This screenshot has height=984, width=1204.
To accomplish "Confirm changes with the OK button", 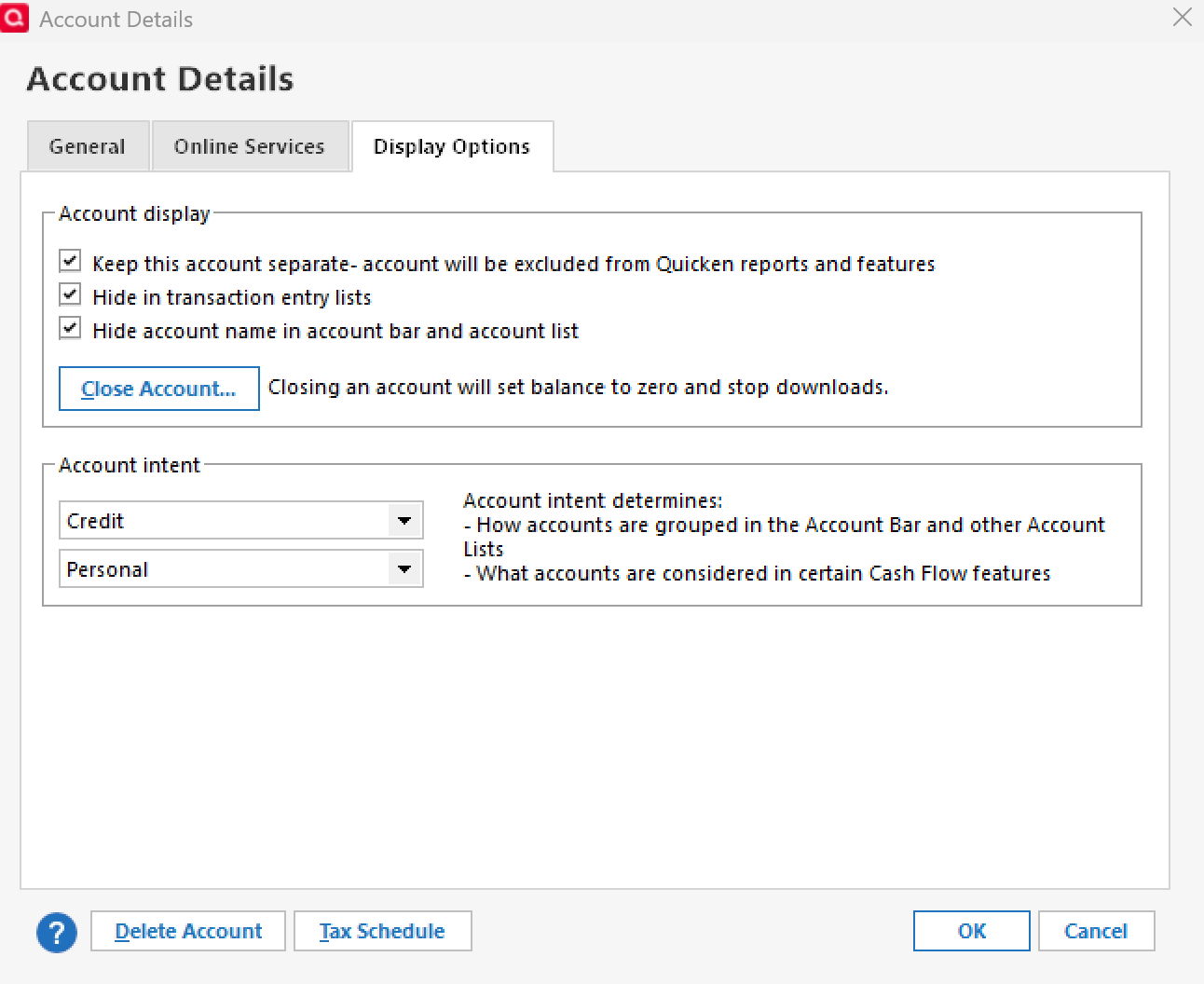I will click(x=971, y=932).
